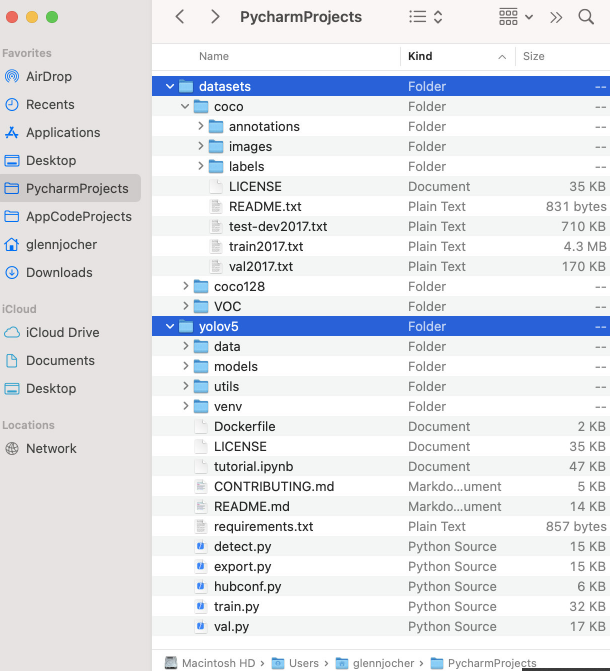
Task: Open Applications in the sidebar
Action: pyautogui.click(x=63, y=133)
